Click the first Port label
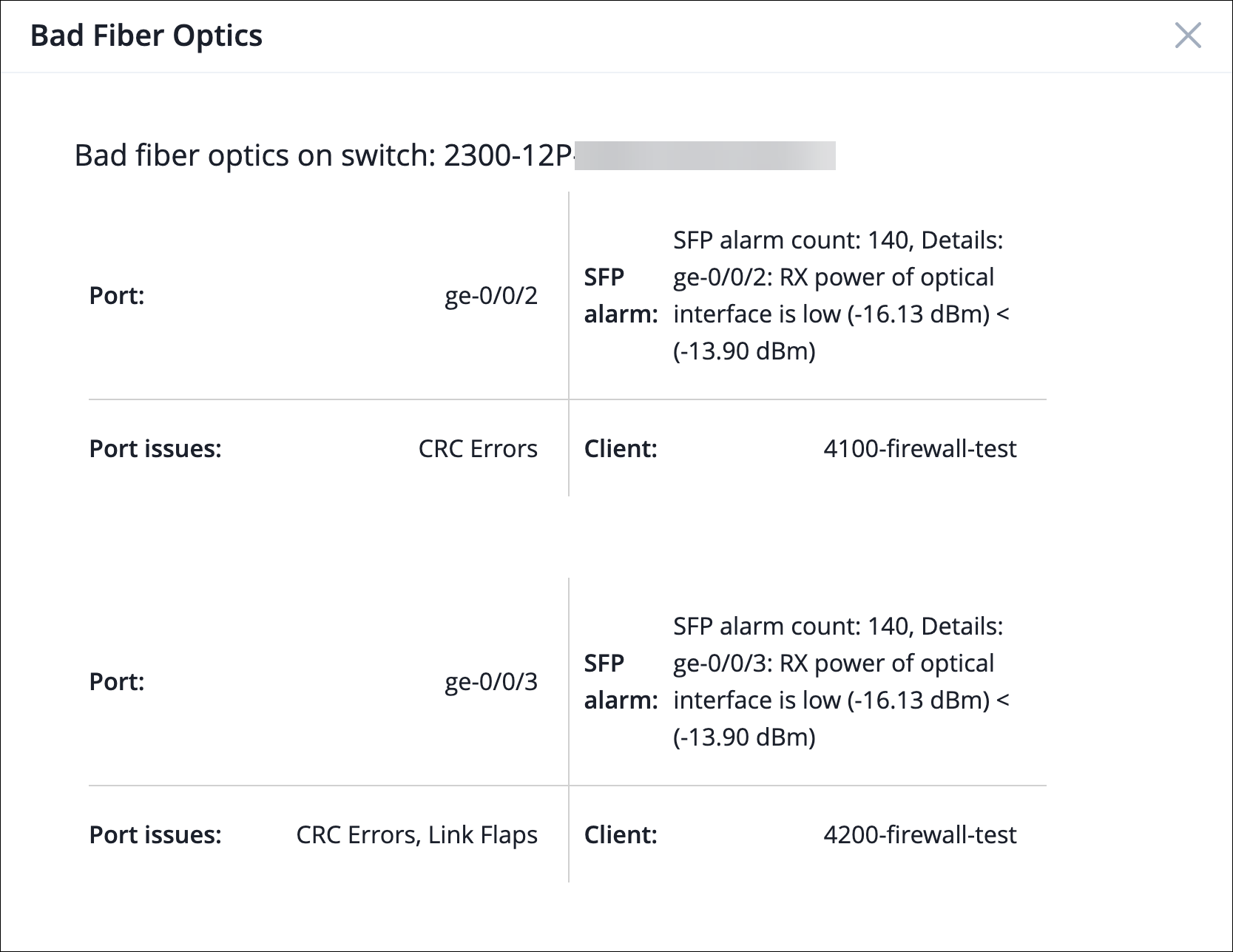 pyautogui.click(x=117, y=296)
